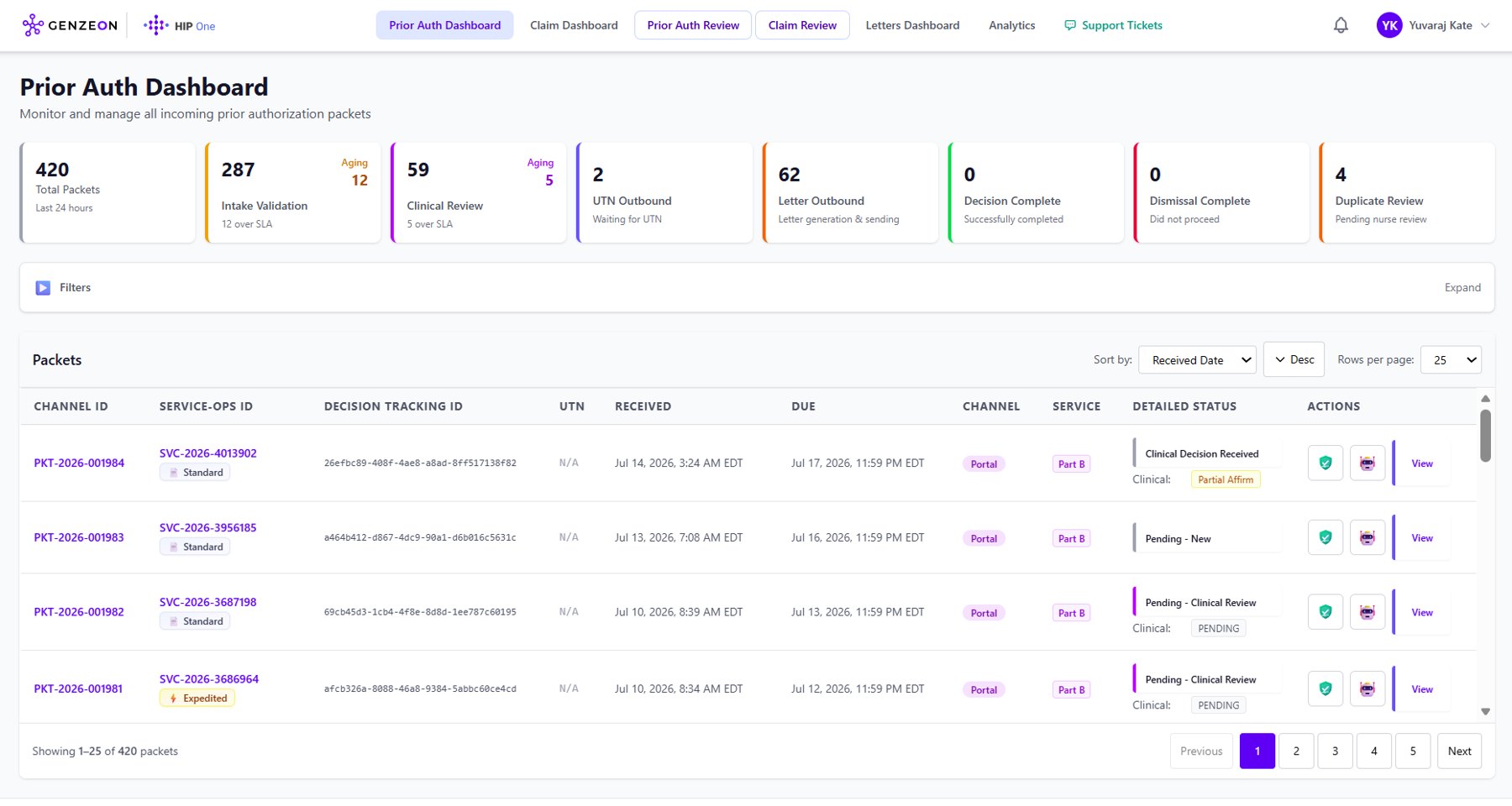Click the current page 1 button
1512x806 pixels.
pyautogui.click(x=1257, y=751)
